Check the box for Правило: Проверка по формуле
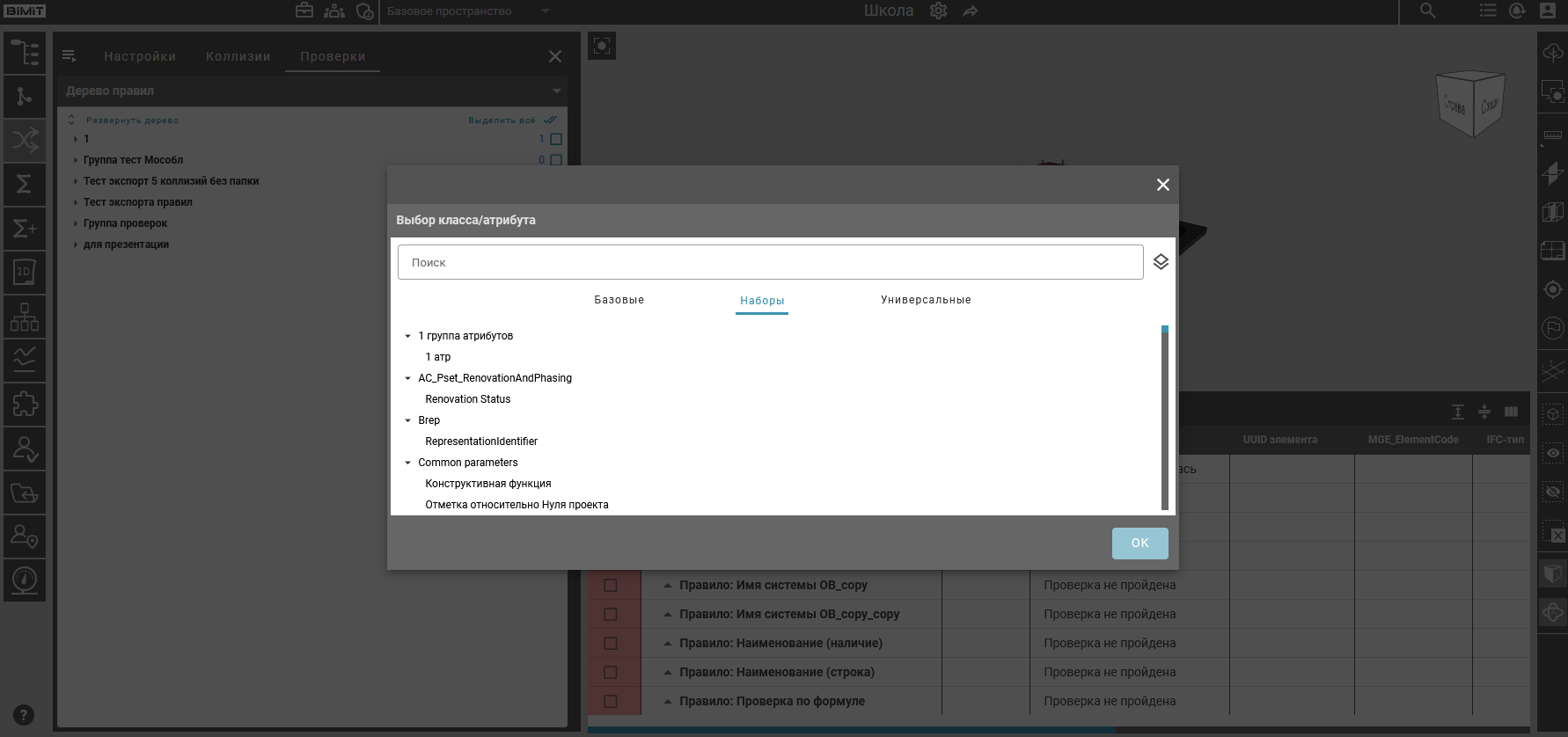Image resolution: width=1568 pixels, height=737 pixels. (610, 701)
